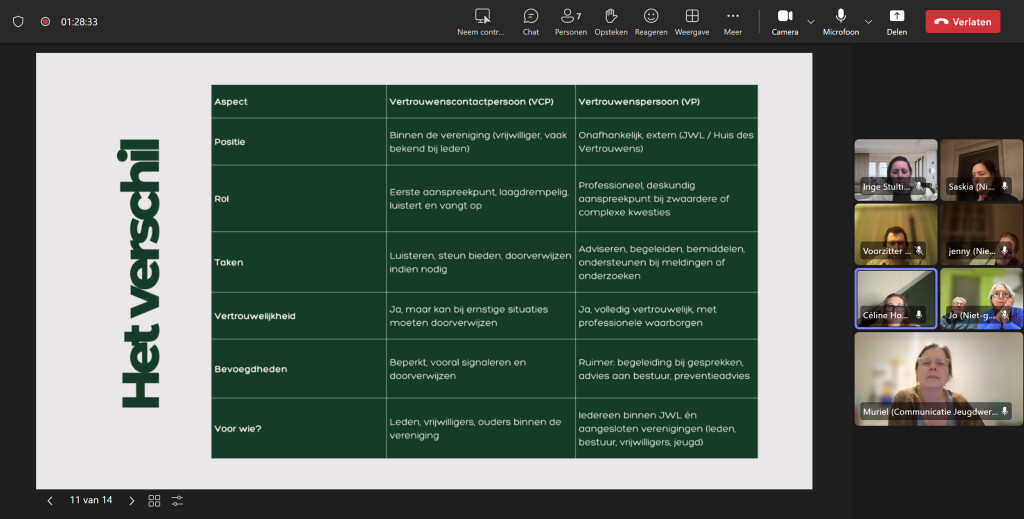
Task: Raise hand with Opsteken
Action: click(610, 21)
